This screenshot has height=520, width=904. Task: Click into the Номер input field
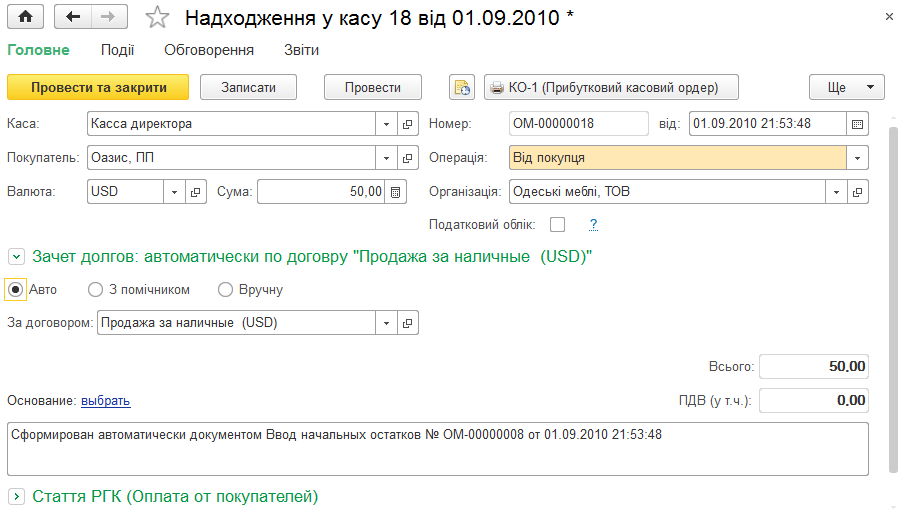click(x=579, y=124)
